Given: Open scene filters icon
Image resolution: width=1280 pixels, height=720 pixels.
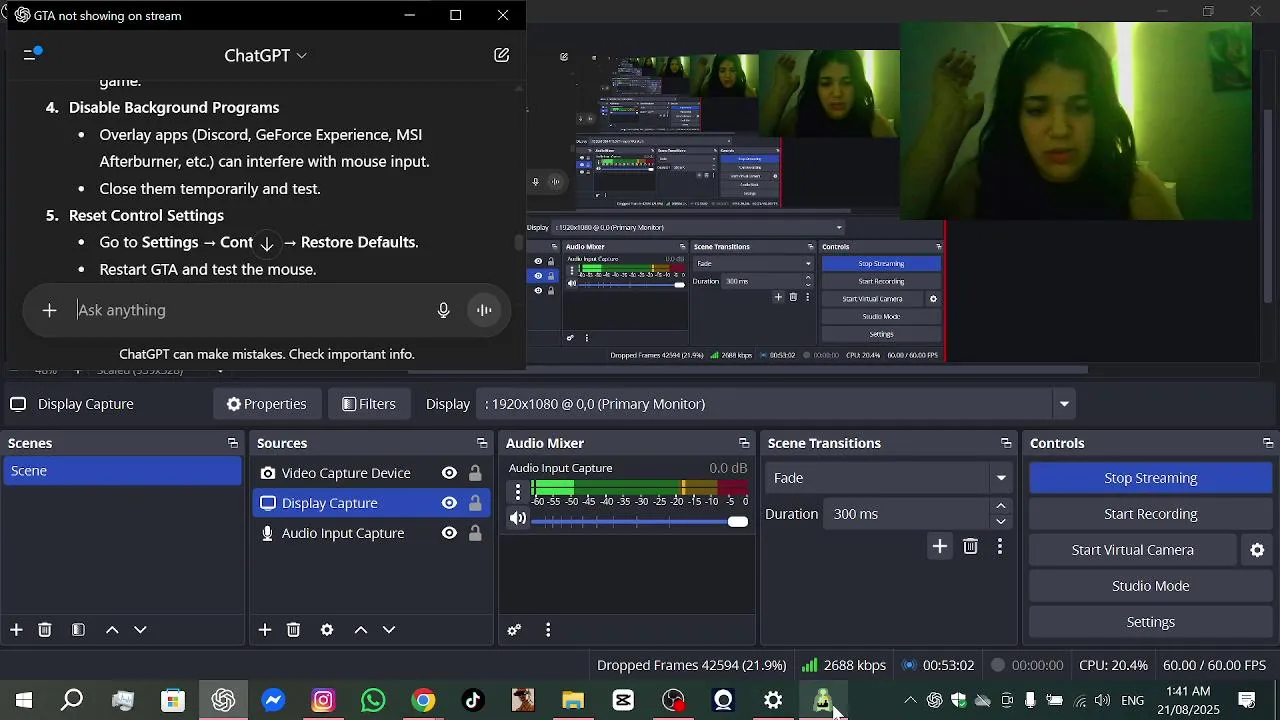Looking at the screenshot, I should [x=78, y=630].
